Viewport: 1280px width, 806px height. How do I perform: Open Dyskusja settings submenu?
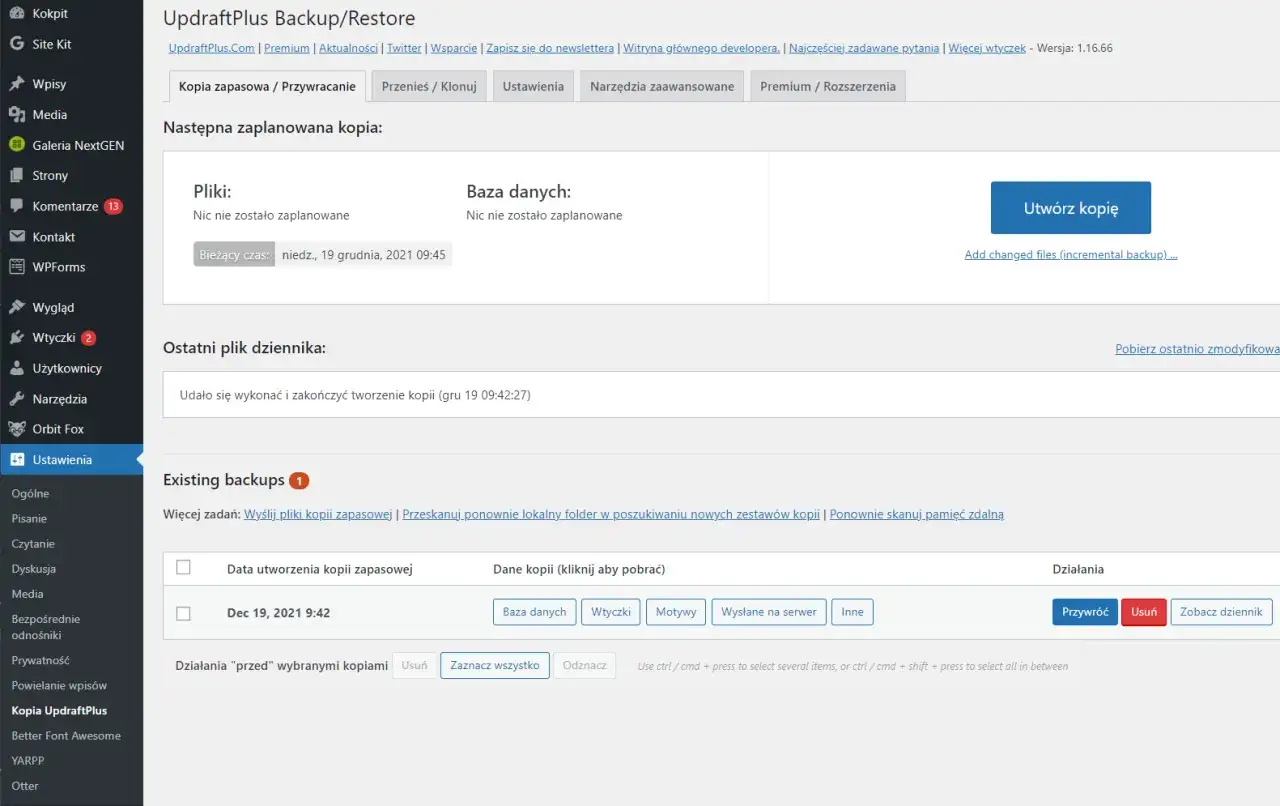click(x=34, y=568)
